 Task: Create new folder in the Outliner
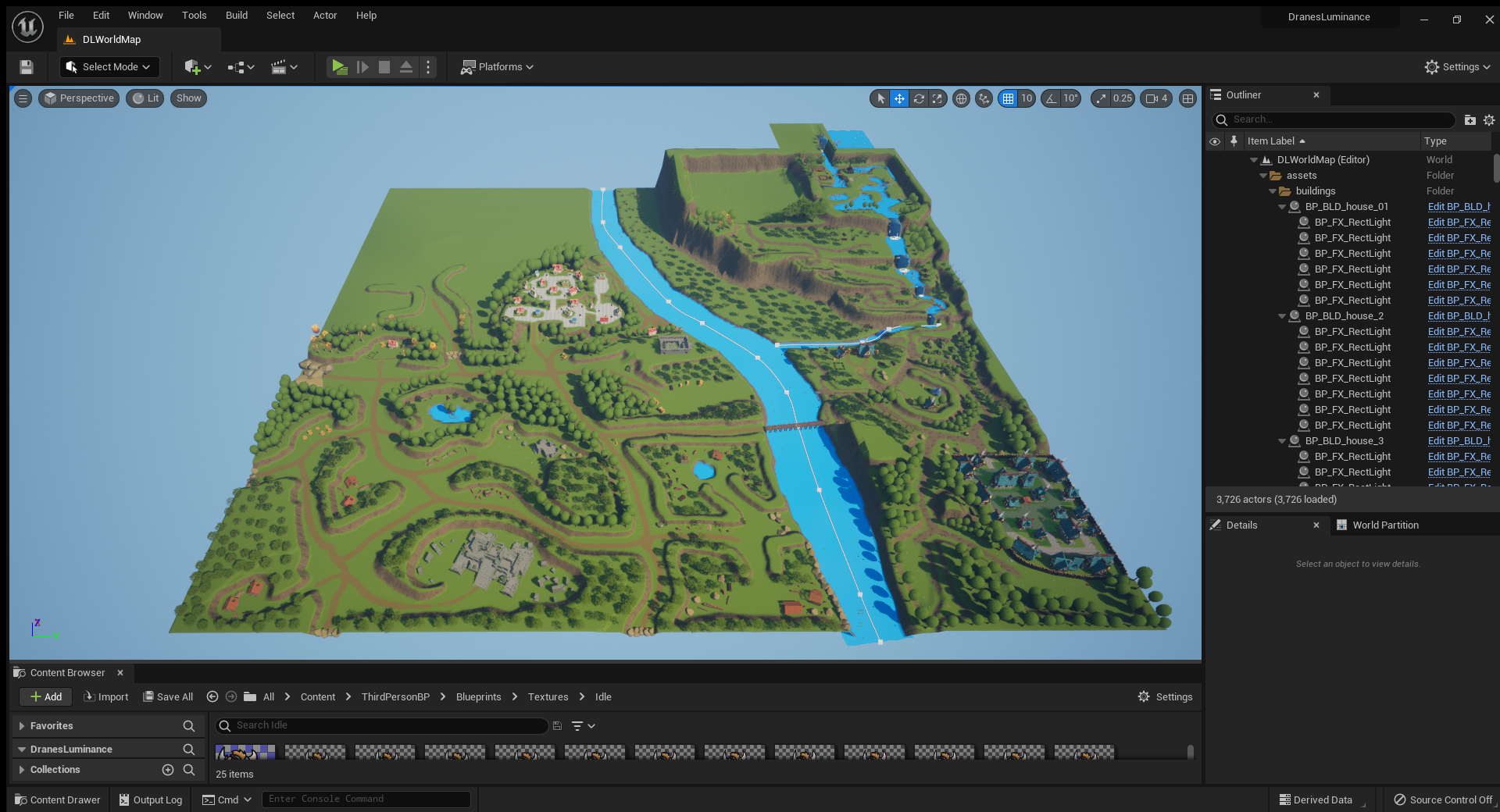click(x=1470, y=120)
